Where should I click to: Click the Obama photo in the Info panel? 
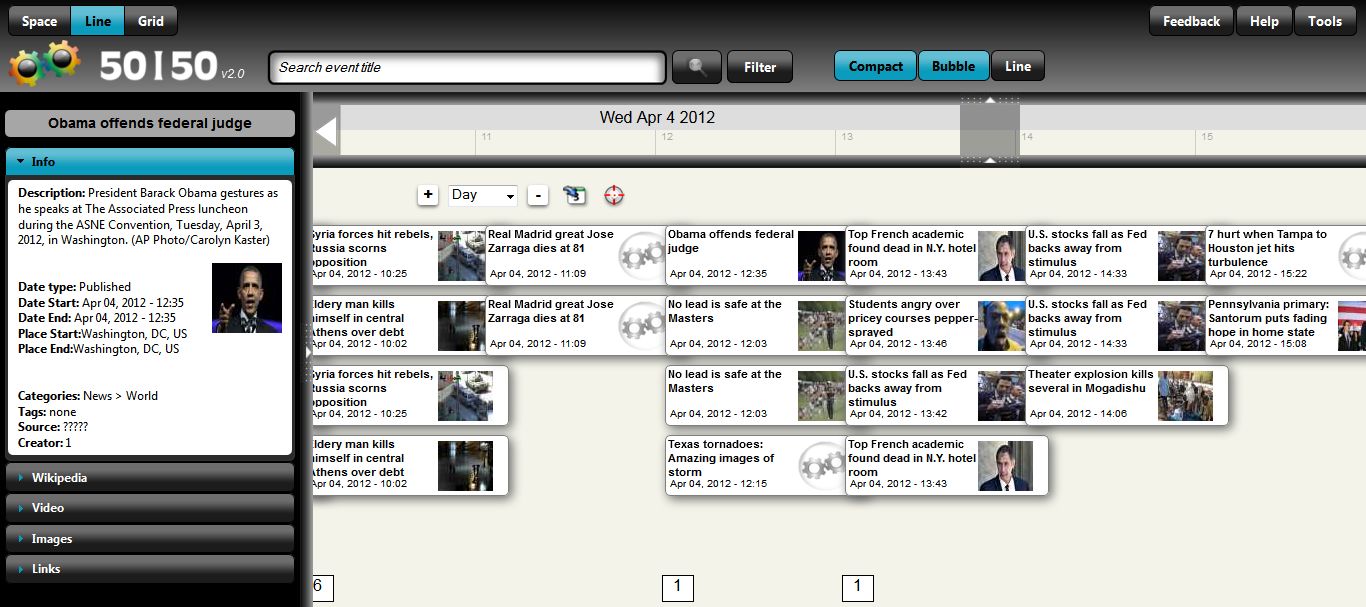[x=247, y=298]
